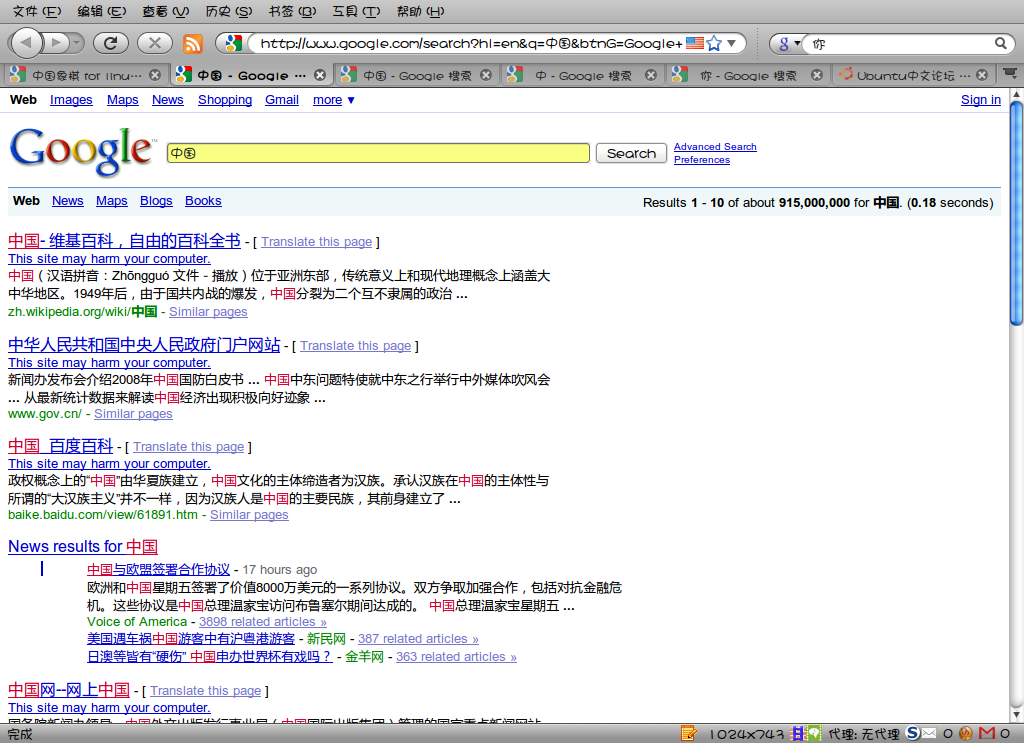Go forward with the Forward arrow button

56,43
